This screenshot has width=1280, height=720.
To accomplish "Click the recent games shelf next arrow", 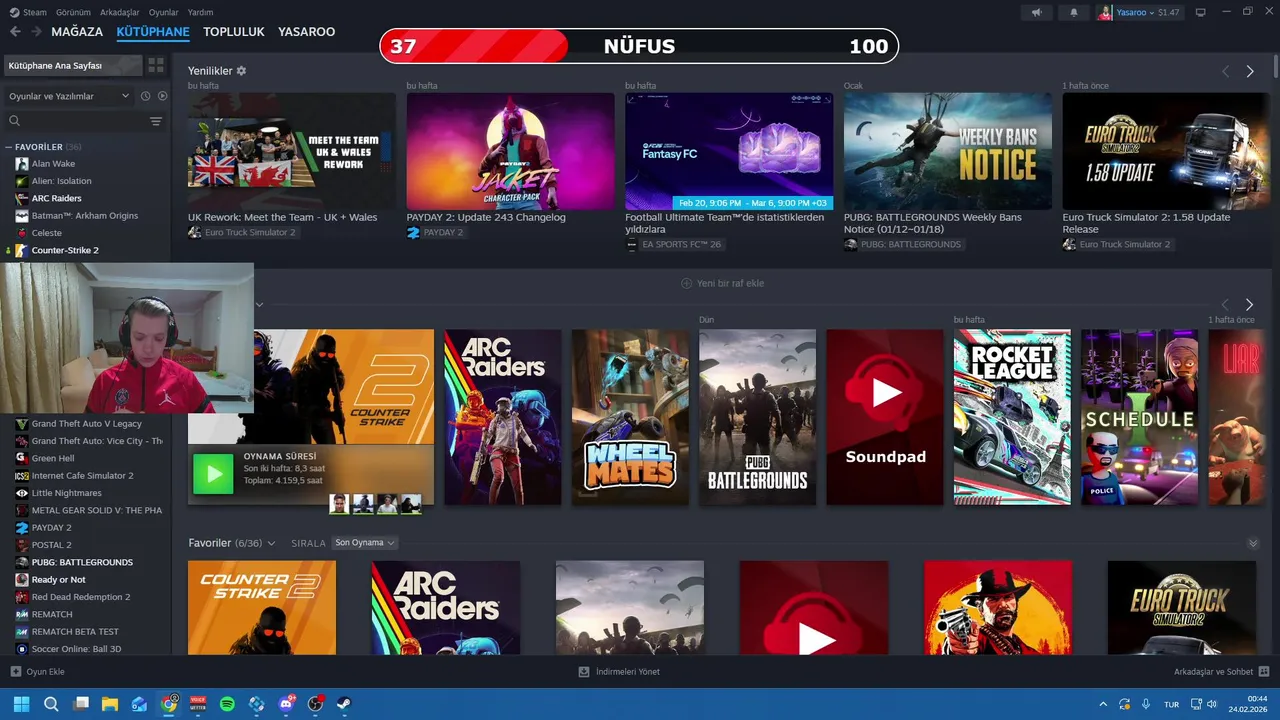I will coord(1249,304).
